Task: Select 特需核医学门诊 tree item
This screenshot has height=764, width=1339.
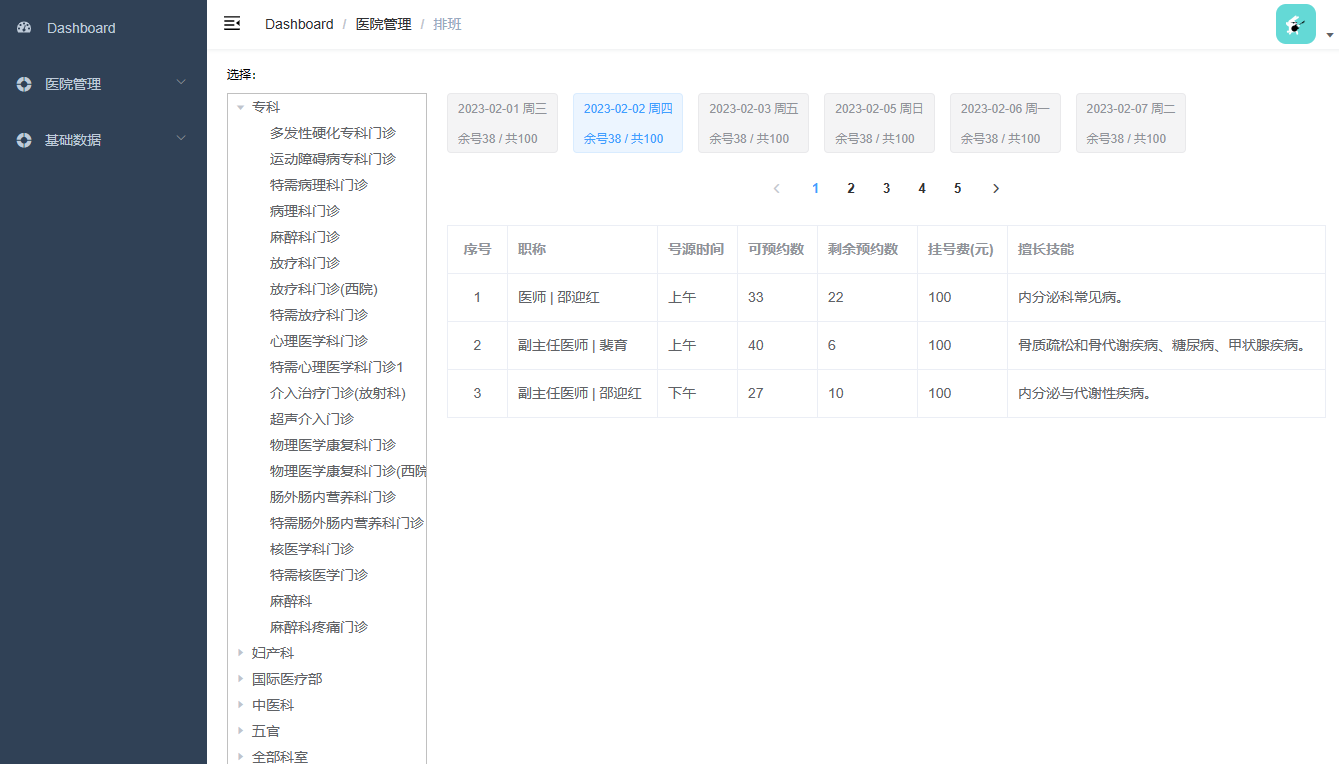Action: click(x=319, y=575)
